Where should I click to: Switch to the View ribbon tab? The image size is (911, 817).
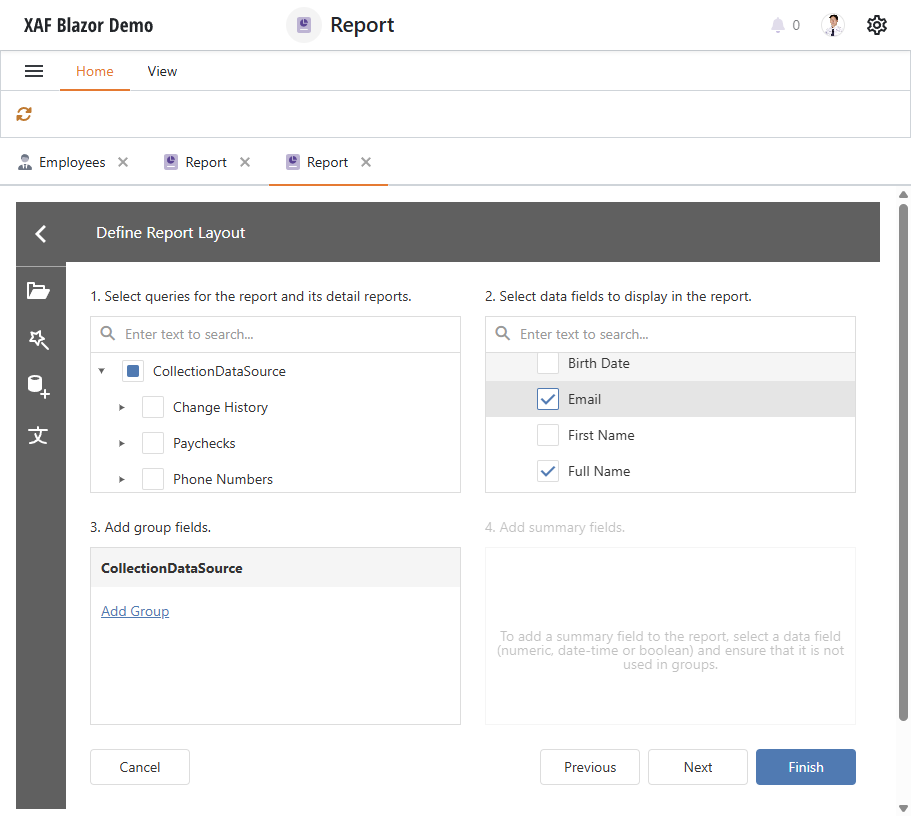(162, 71)
